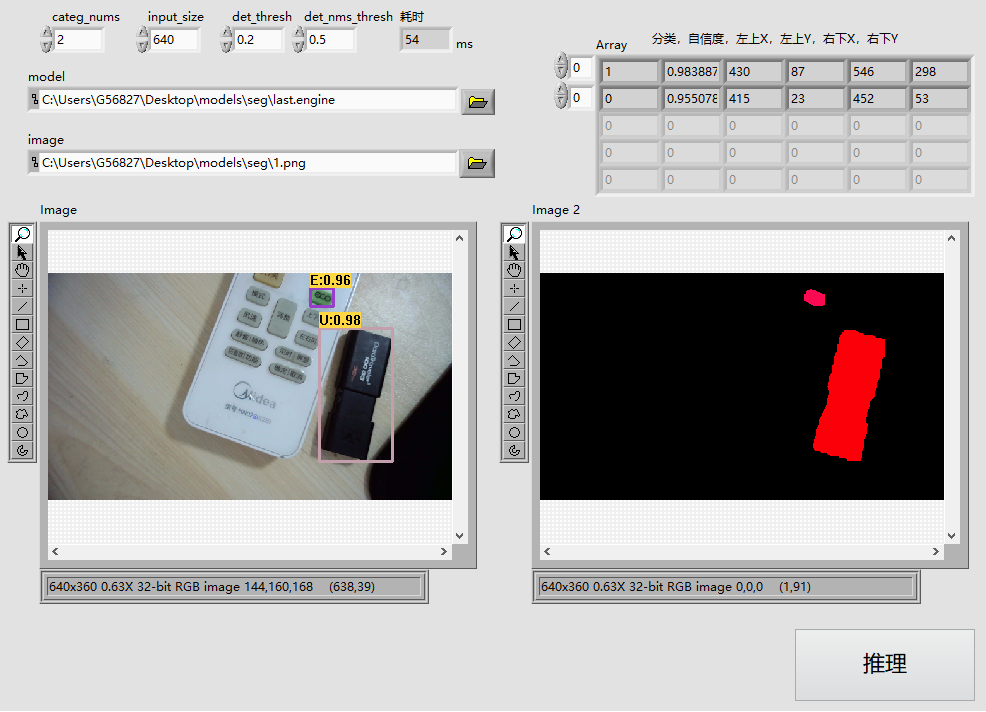Click the Image 2 scroll right arrow

pyautogui.click(x=936, y=551)
